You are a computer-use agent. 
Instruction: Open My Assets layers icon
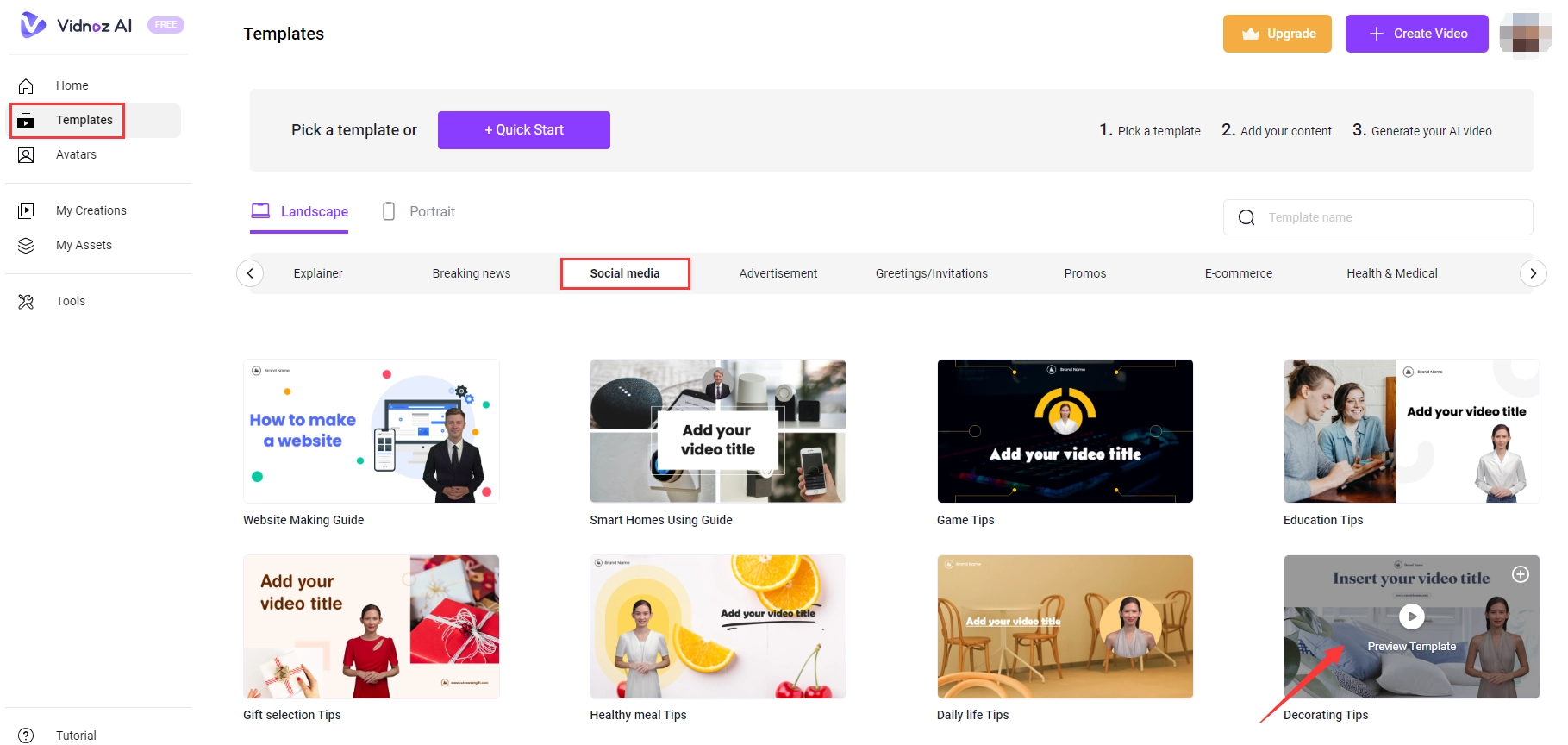26,246
